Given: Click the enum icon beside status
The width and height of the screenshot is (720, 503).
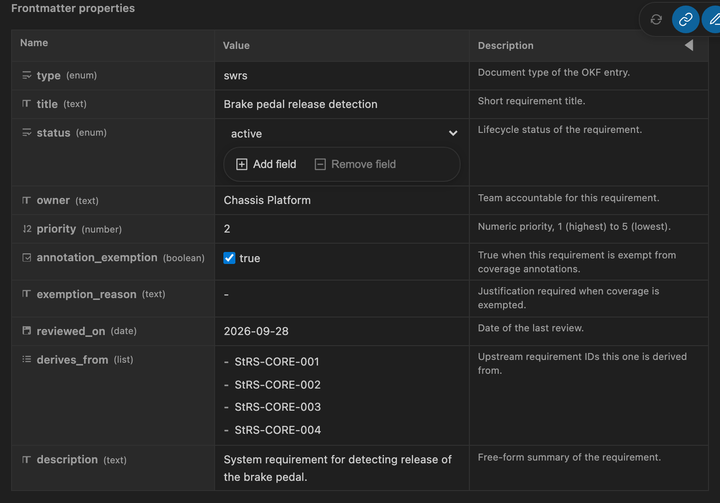Looking at the screenshot, I should pos(27,133).
